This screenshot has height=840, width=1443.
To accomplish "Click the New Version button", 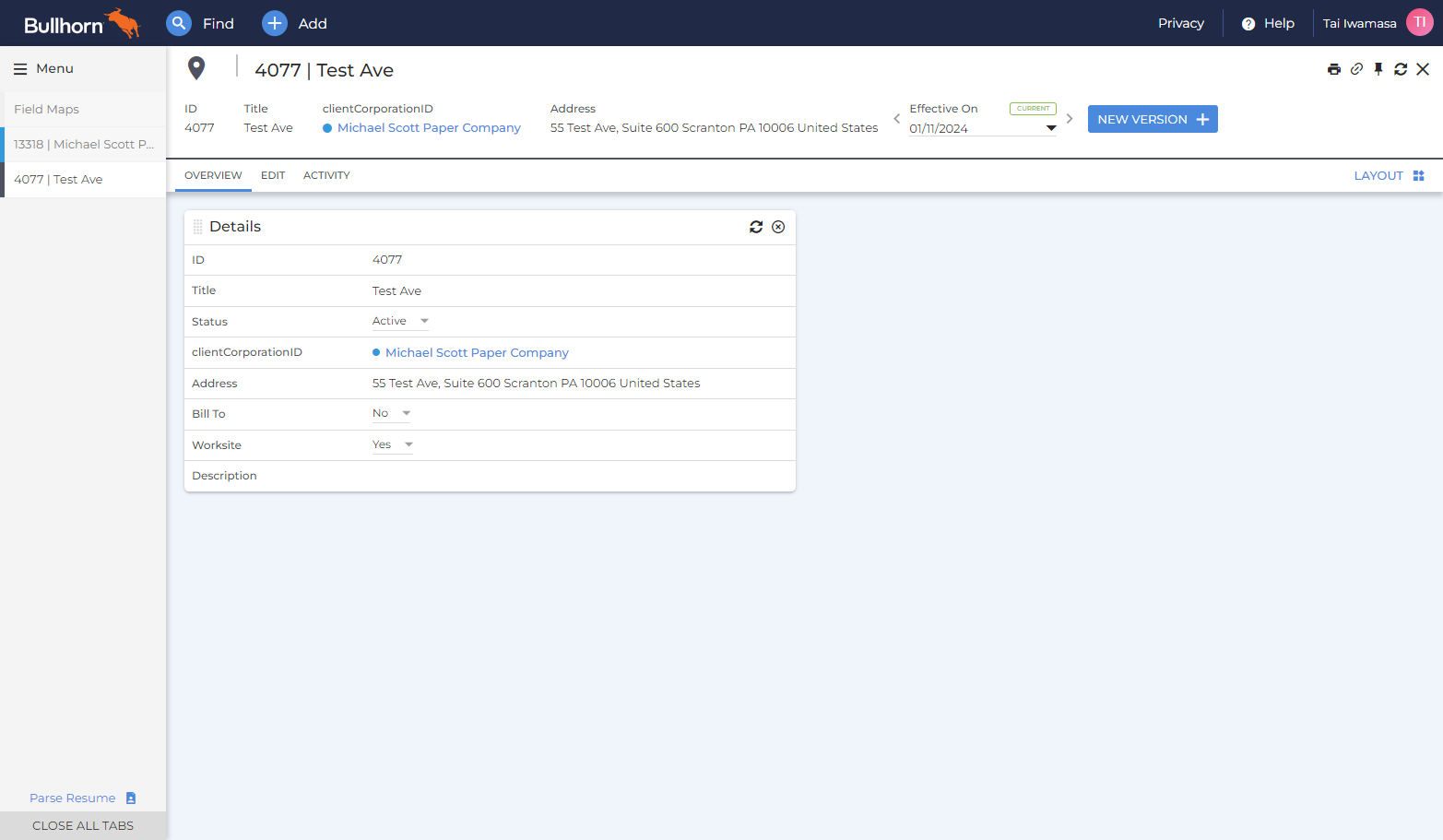I will click(x=1153, y=119).
